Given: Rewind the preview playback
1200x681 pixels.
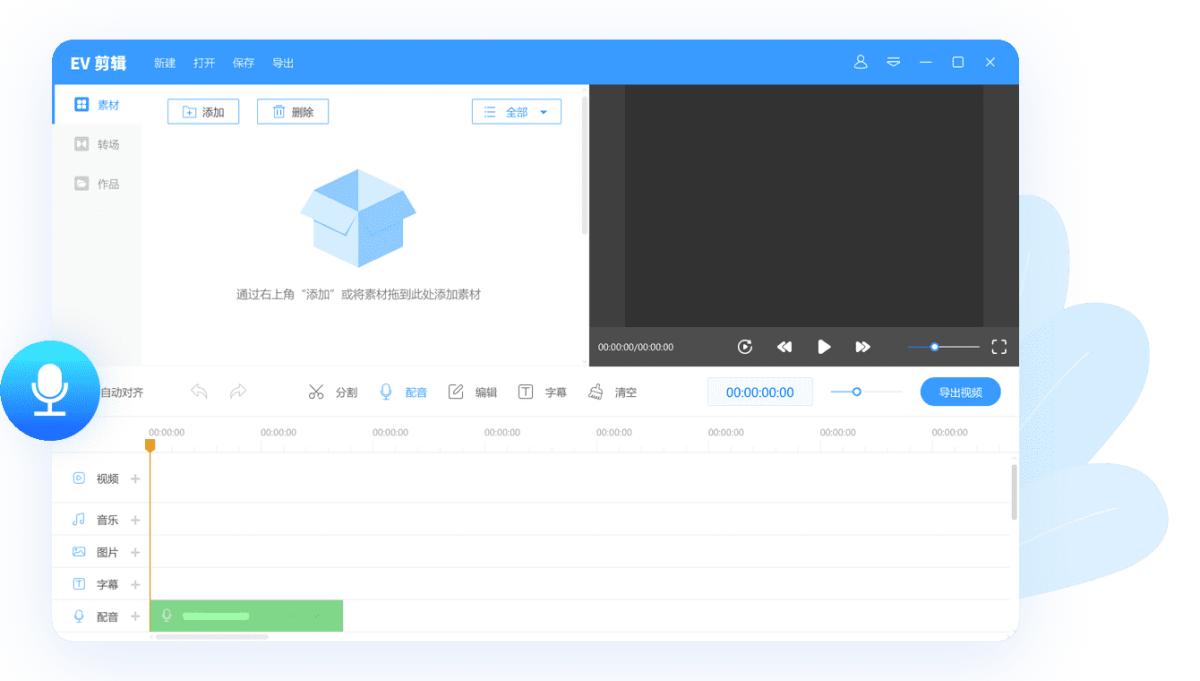Looking at the screenshot, I should (x=784, y=347).
